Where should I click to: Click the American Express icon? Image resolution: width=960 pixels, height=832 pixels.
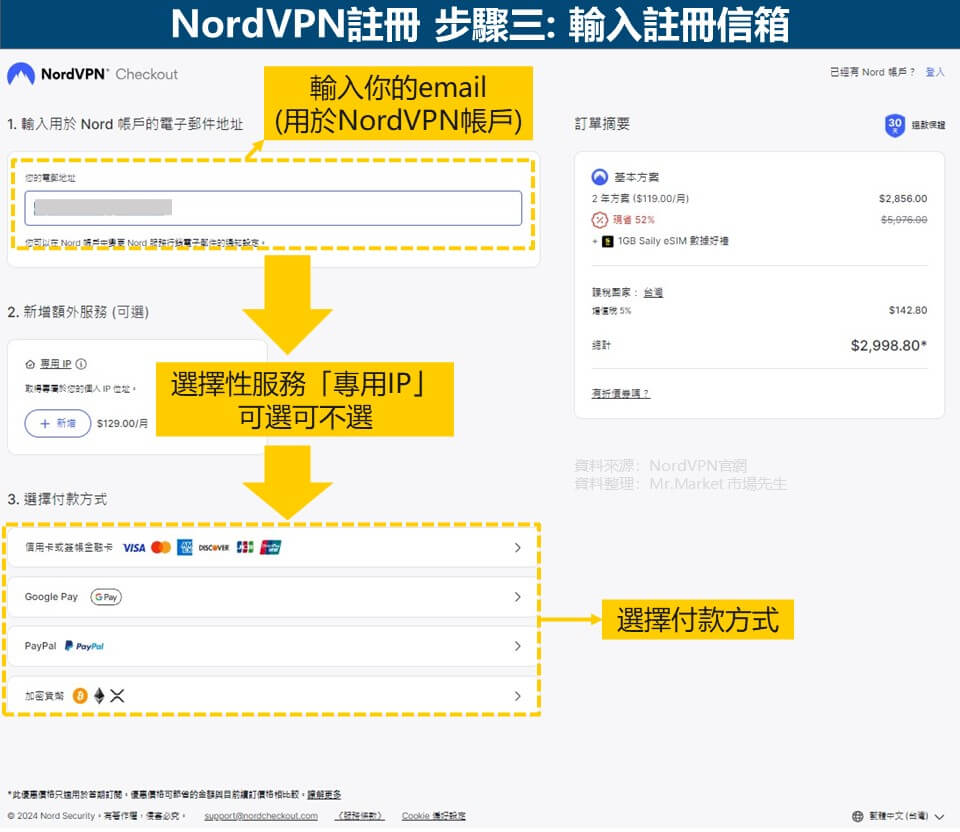point(184,548)
